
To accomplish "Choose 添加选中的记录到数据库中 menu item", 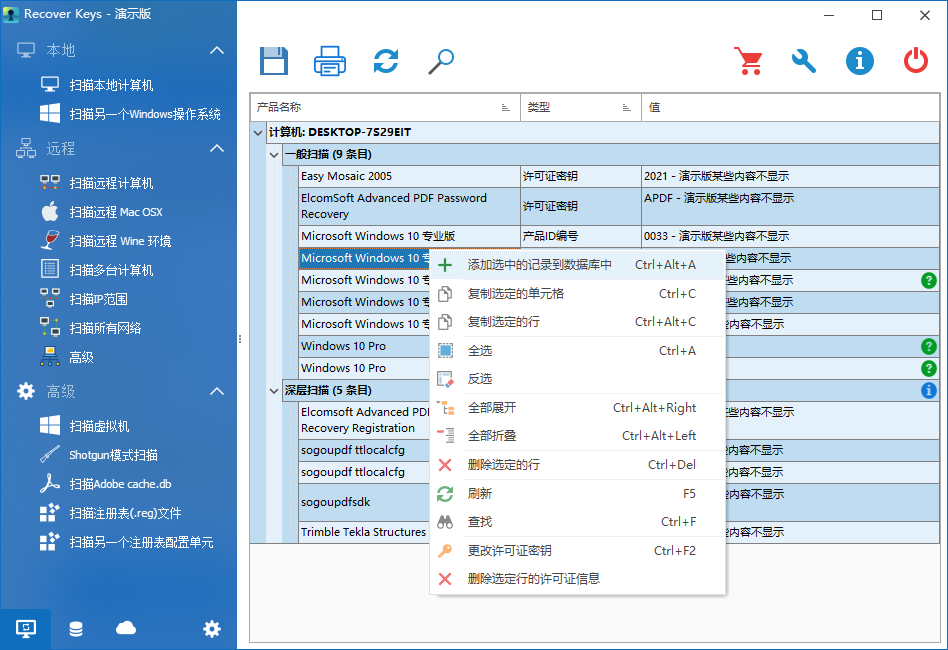I will pos(577,265).
